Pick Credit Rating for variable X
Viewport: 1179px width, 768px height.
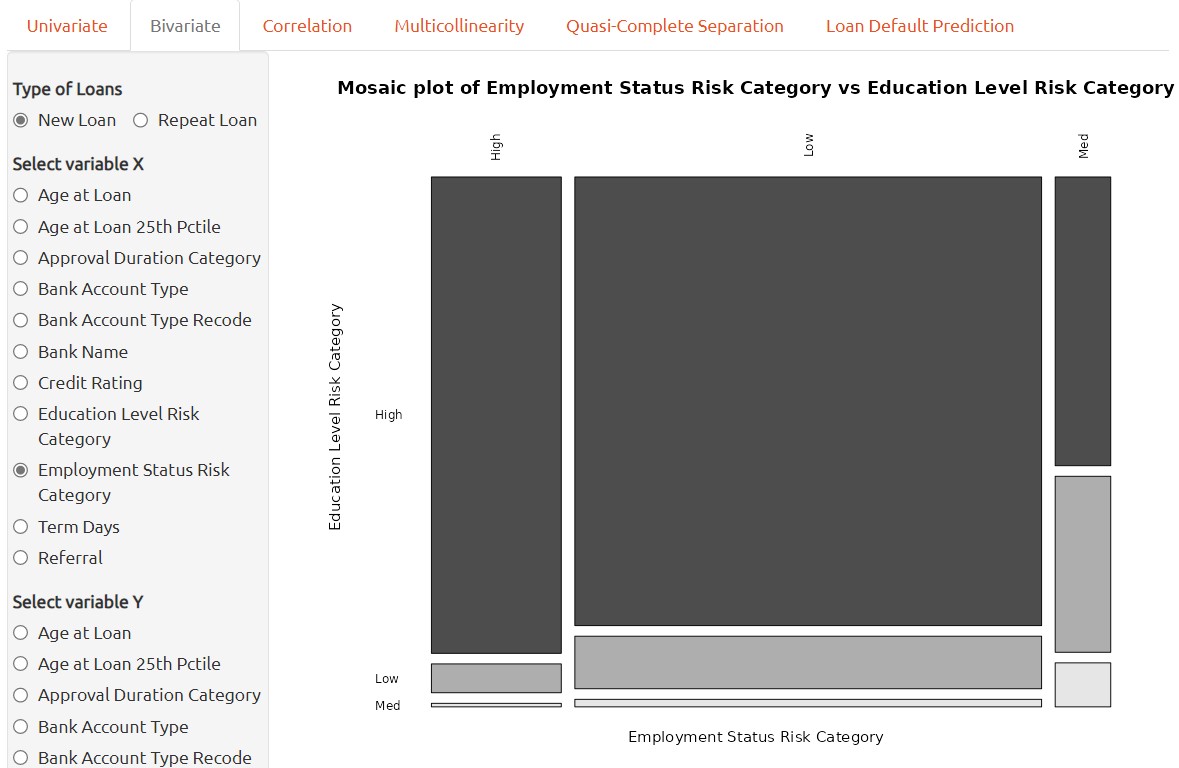[21, 383]
